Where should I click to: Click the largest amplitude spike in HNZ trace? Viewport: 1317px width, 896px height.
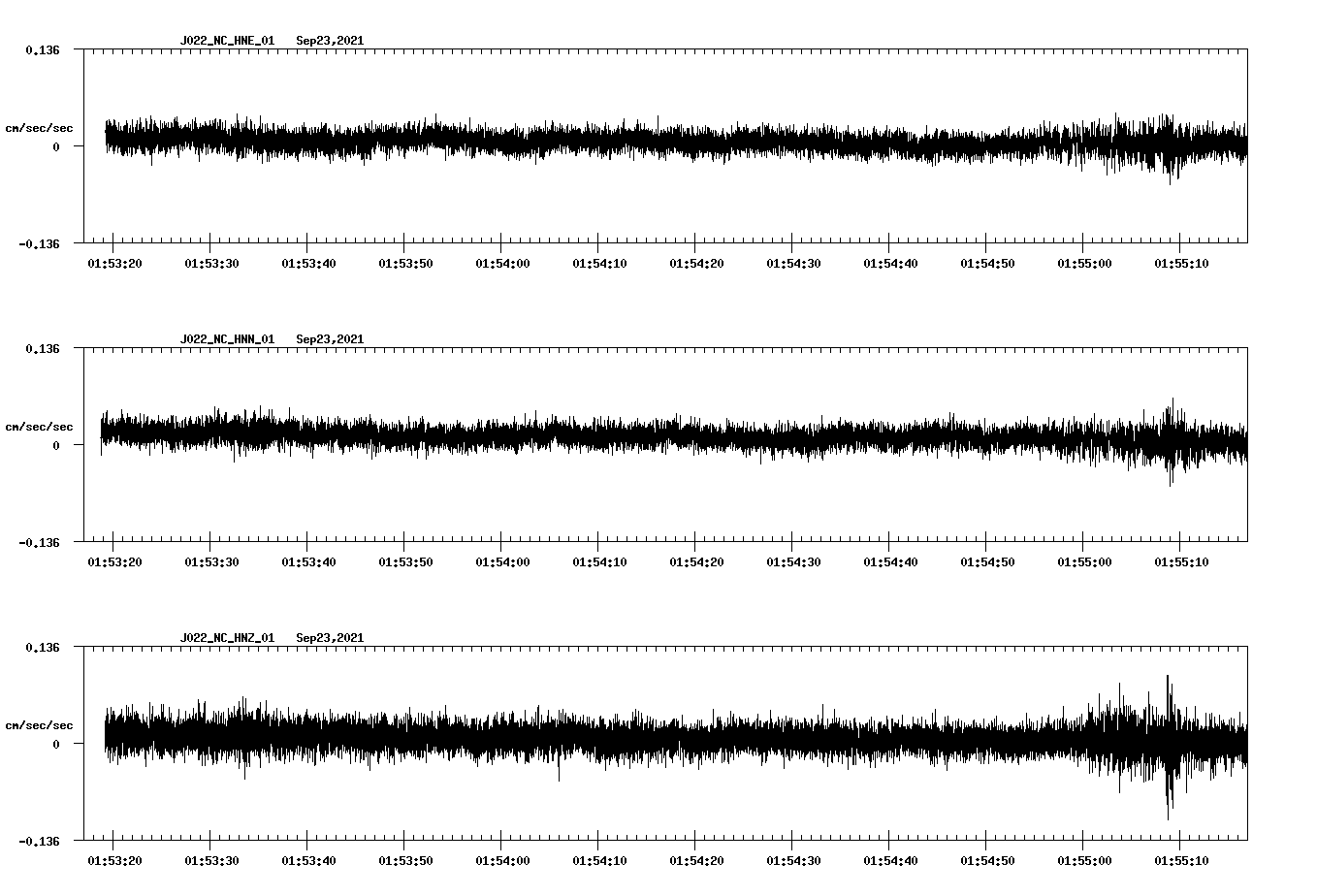1169,747
